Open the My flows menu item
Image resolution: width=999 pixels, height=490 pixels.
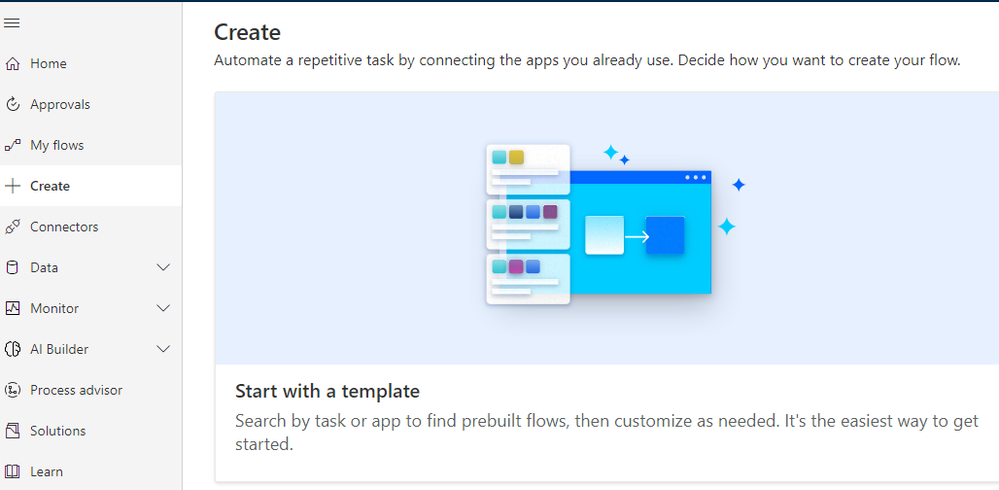(x=57, y=146)
